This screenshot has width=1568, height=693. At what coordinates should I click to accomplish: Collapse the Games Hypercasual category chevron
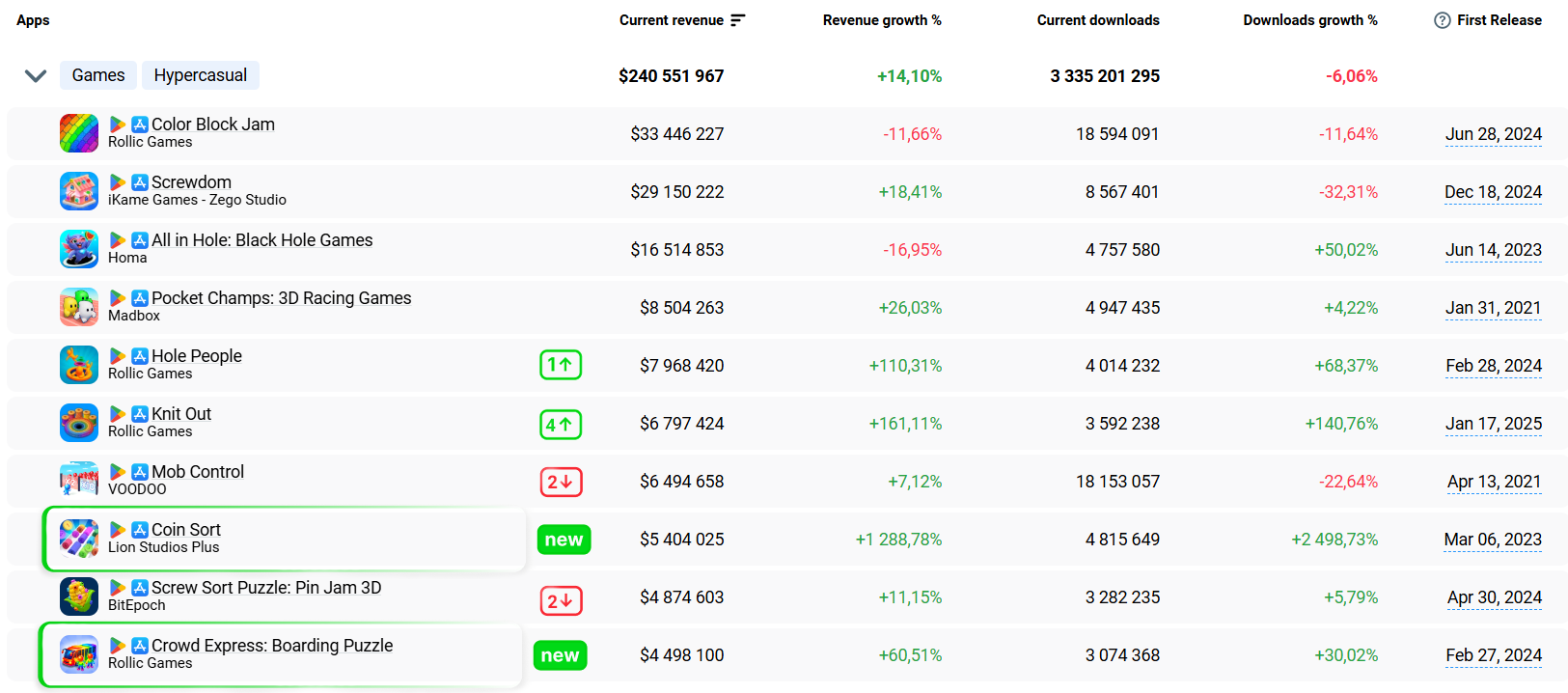[x=36, y=76]
